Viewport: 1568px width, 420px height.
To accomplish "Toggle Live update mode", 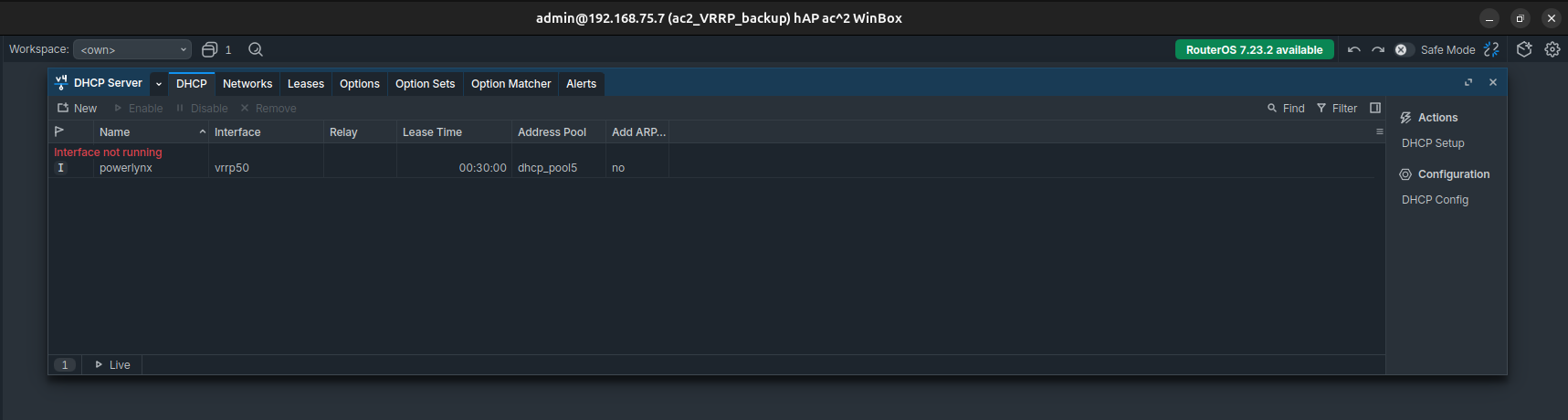I will click(x=113, y=364).
